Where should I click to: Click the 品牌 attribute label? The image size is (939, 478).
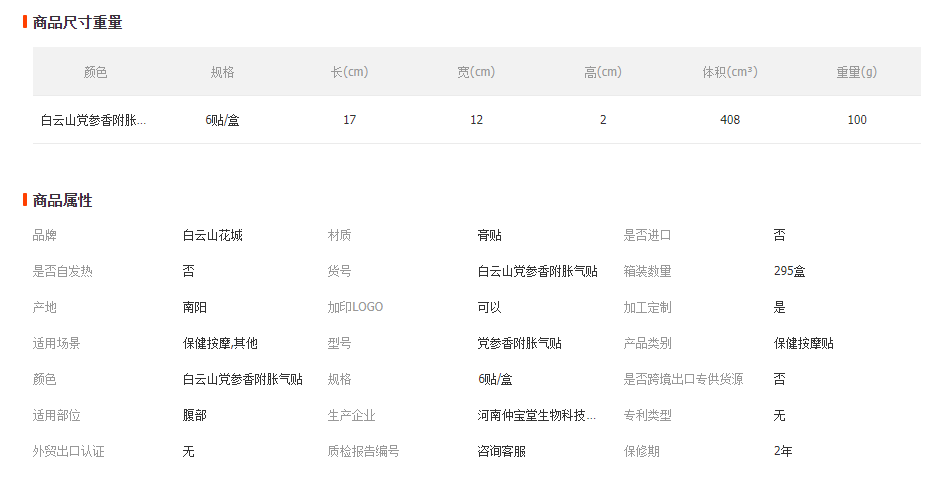tap(44, 235)
